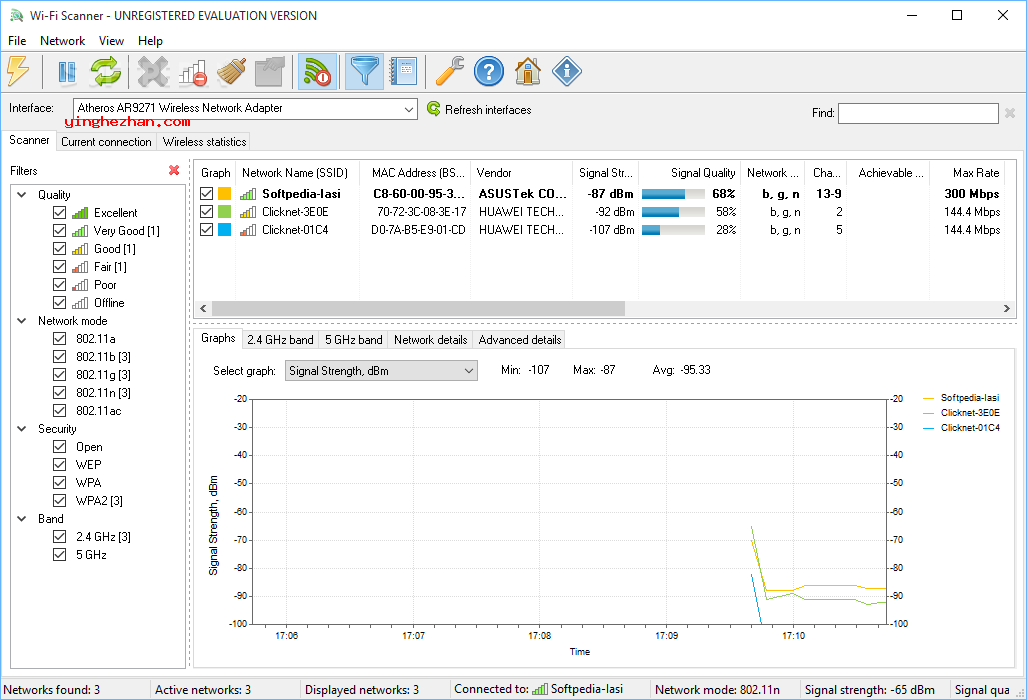Collapse the Security filter group
This screenshot has width=1027, height=700.
(22, 429)
